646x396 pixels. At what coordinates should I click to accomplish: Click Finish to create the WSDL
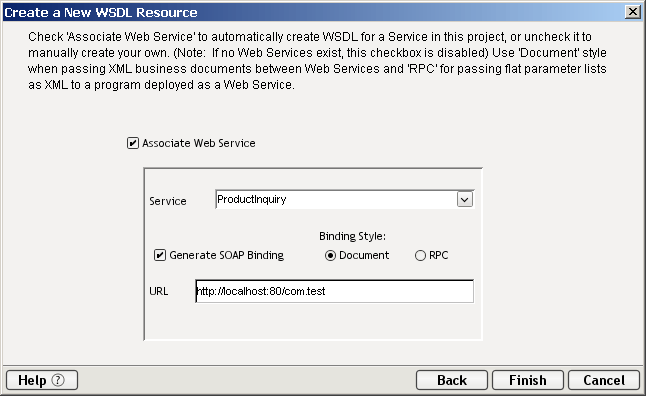pos(528,380)
